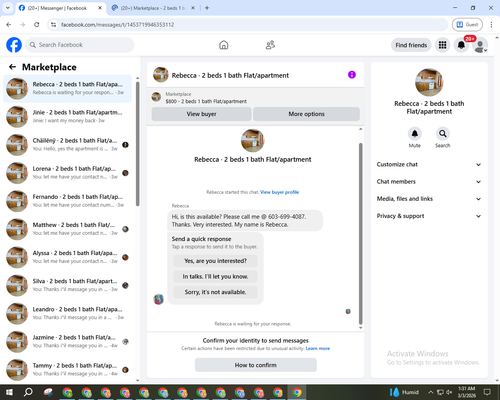Open Leandro conversation in chat list
The height and width of the screenshot is (400, 500).
point(67,314)
